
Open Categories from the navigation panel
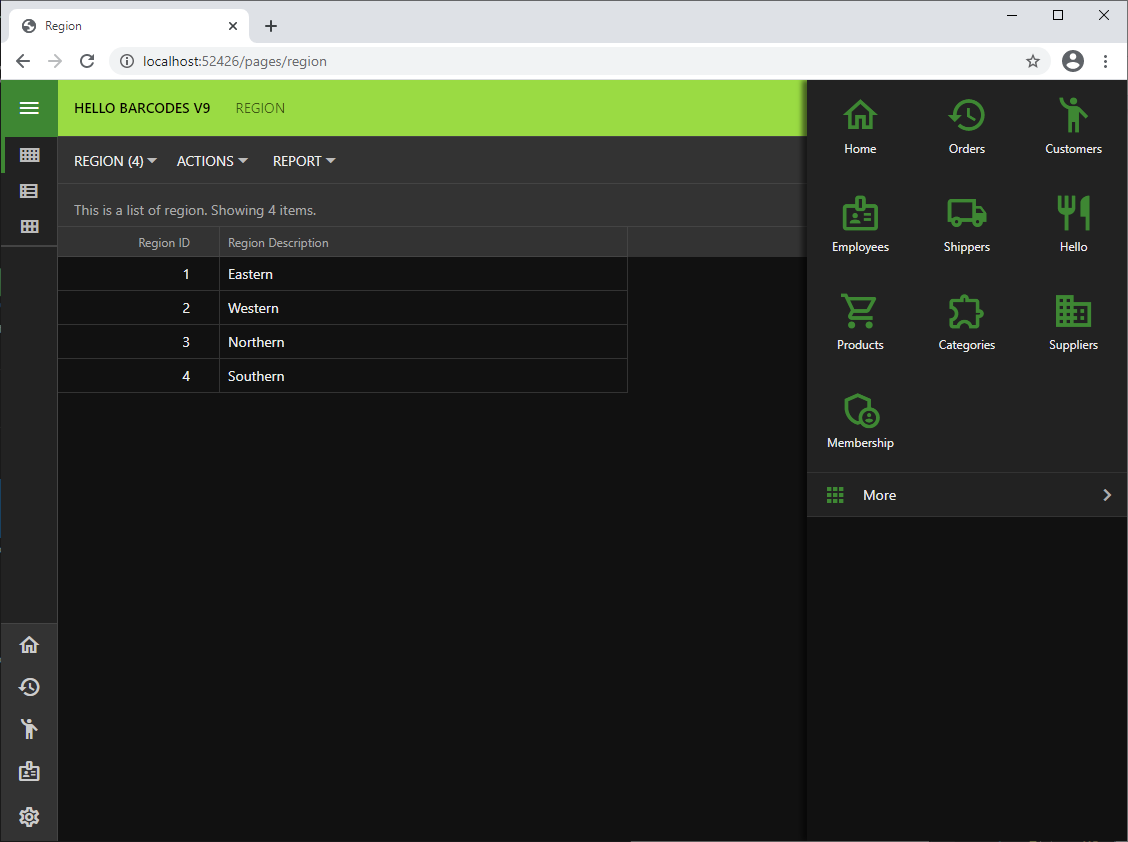point(967,322)
